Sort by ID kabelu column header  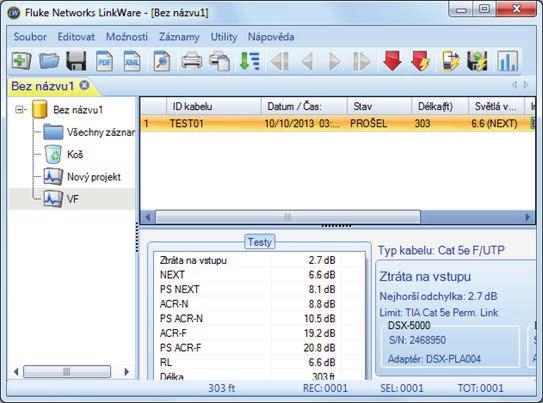(213, 106)
